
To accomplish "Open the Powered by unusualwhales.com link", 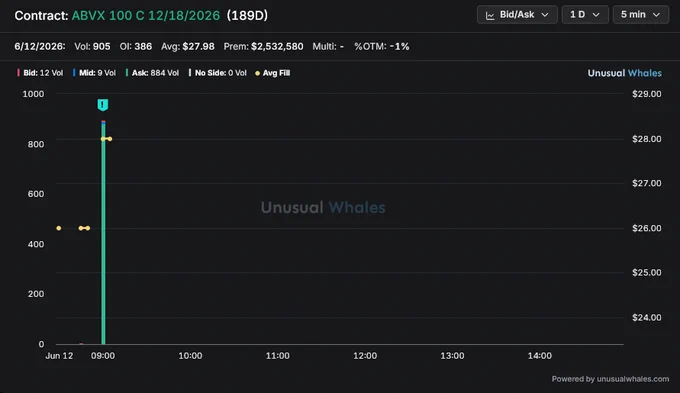I will click(x=610, y=379).
